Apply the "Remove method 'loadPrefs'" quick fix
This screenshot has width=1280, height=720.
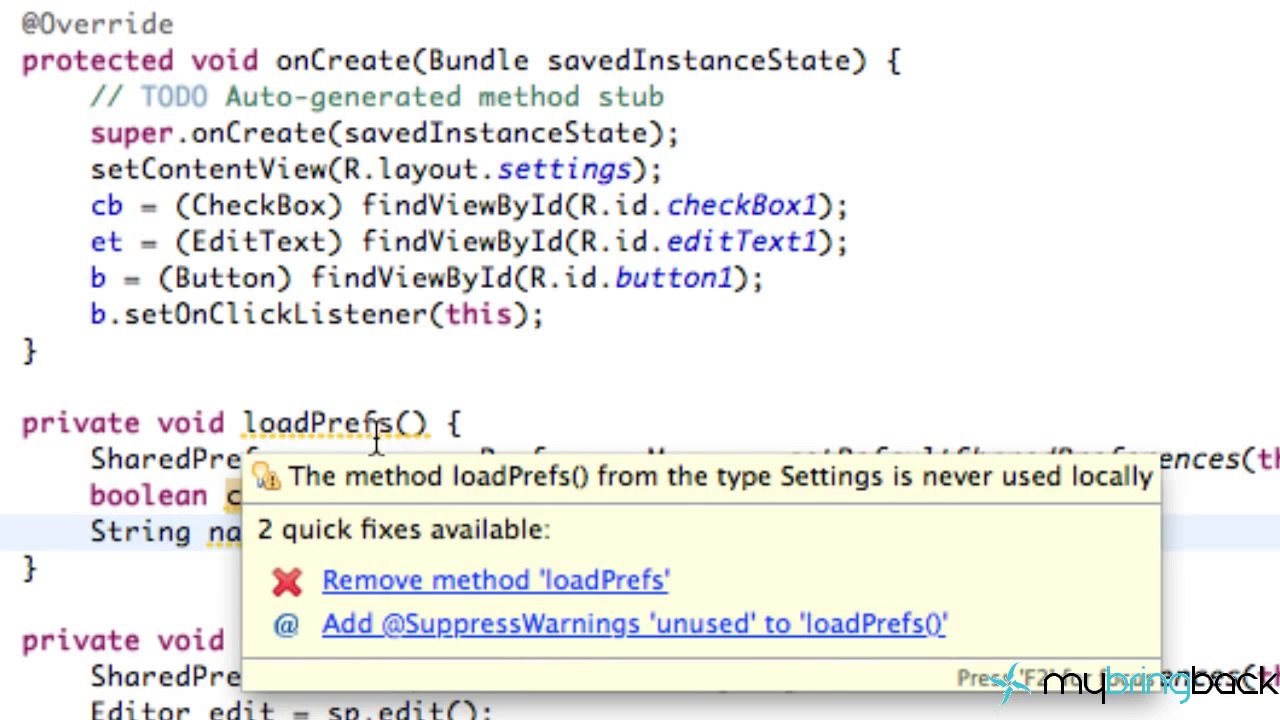pyautogui.click(x=495, y=580)
